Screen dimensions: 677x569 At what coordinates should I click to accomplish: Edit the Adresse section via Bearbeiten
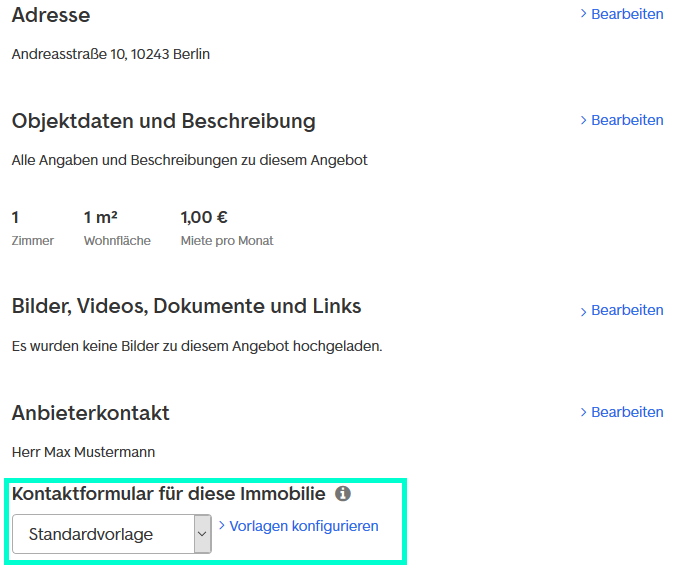[x=627, y=15]
